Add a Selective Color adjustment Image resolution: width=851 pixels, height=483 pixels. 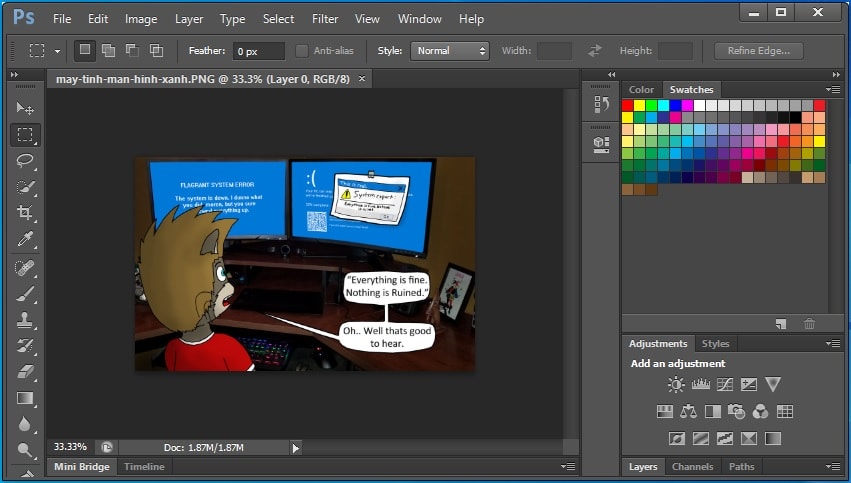click(749, 438)
